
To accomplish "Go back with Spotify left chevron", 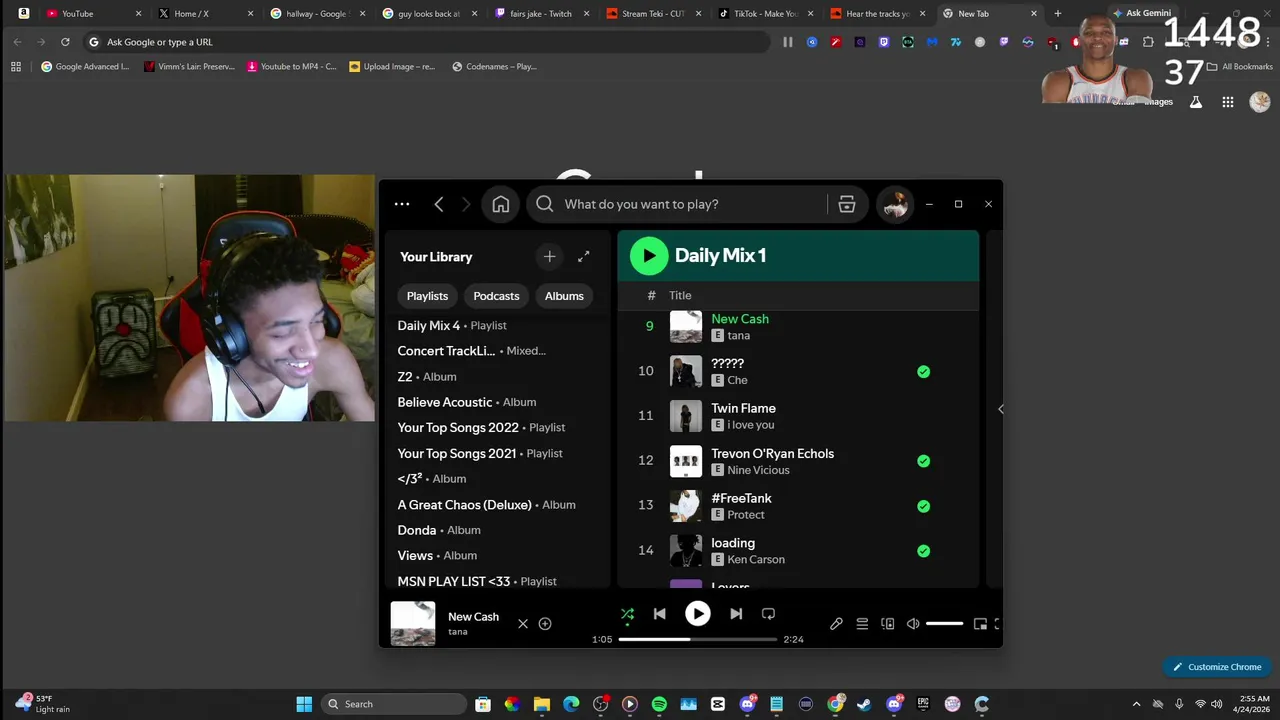I will [438, 204].
